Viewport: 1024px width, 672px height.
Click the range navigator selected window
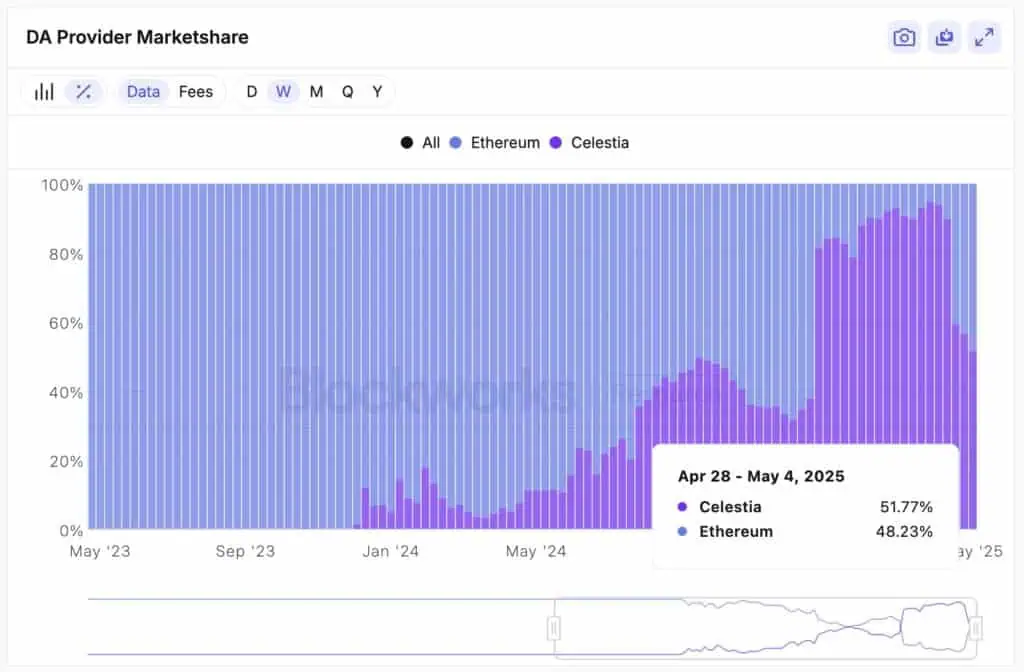coord(765,628)
